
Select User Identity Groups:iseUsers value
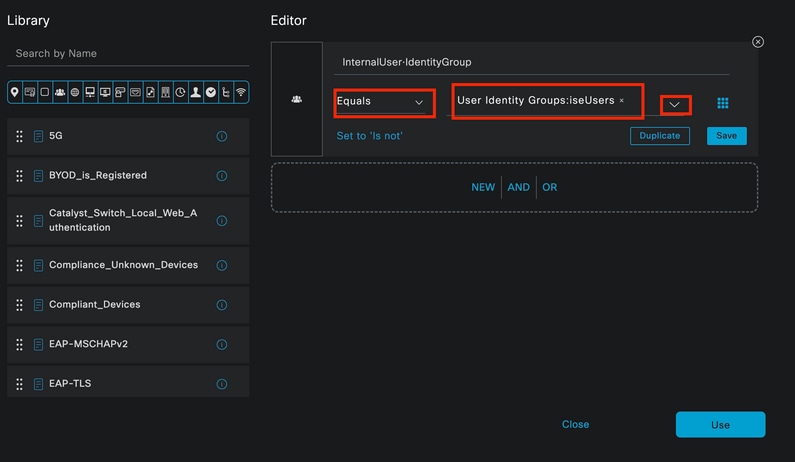pyautogui.click(x=535, y=100)
